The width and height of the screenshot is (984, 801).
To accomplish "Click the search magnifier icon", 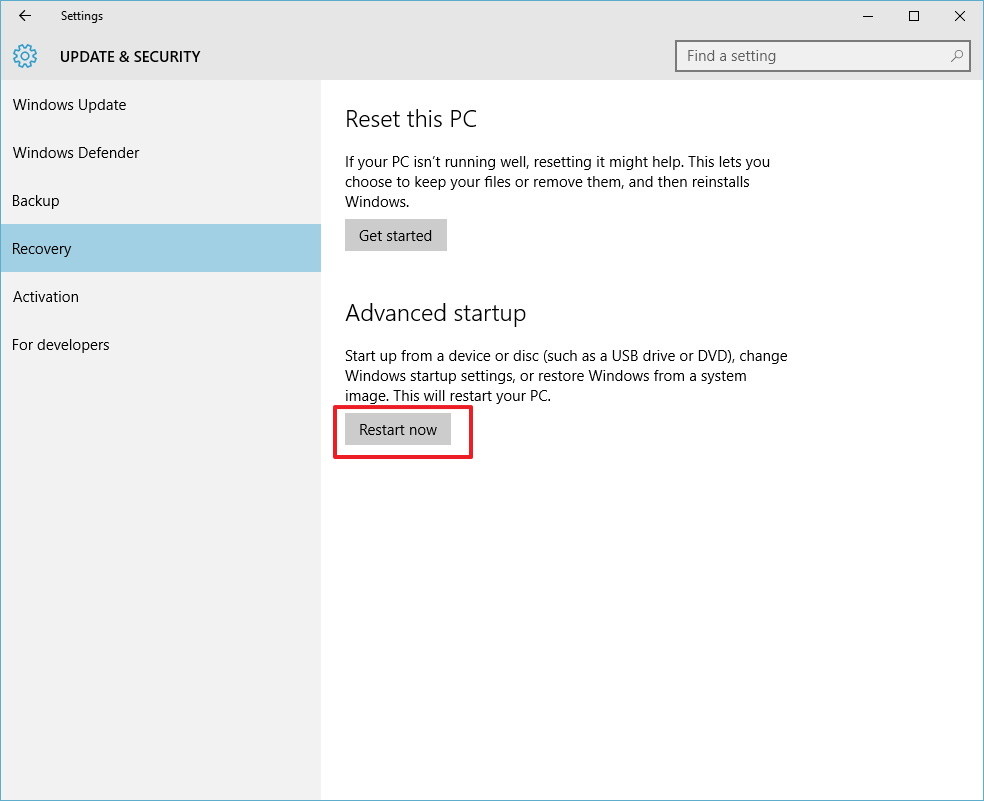I will tap(955, 56).
